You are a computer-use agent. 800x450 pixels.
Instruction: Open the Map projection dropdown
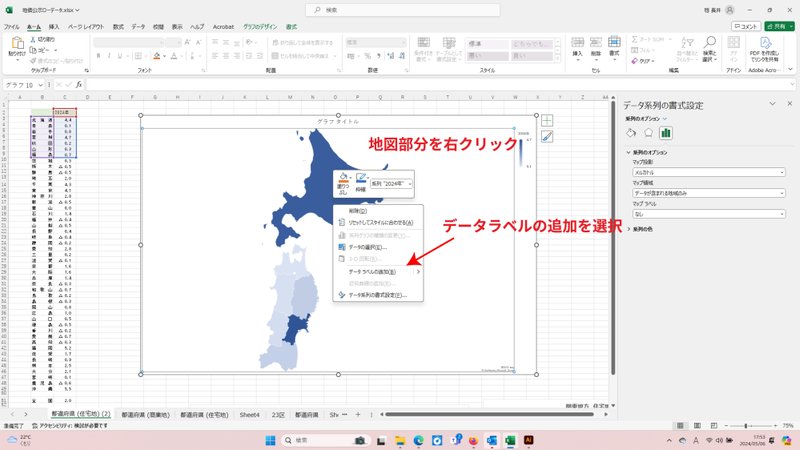pos(709,172)
